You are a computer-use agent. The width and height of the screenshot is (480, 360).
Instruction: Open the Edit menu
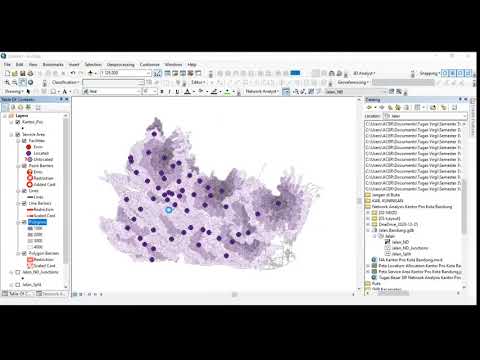click(x=20, y=64)
